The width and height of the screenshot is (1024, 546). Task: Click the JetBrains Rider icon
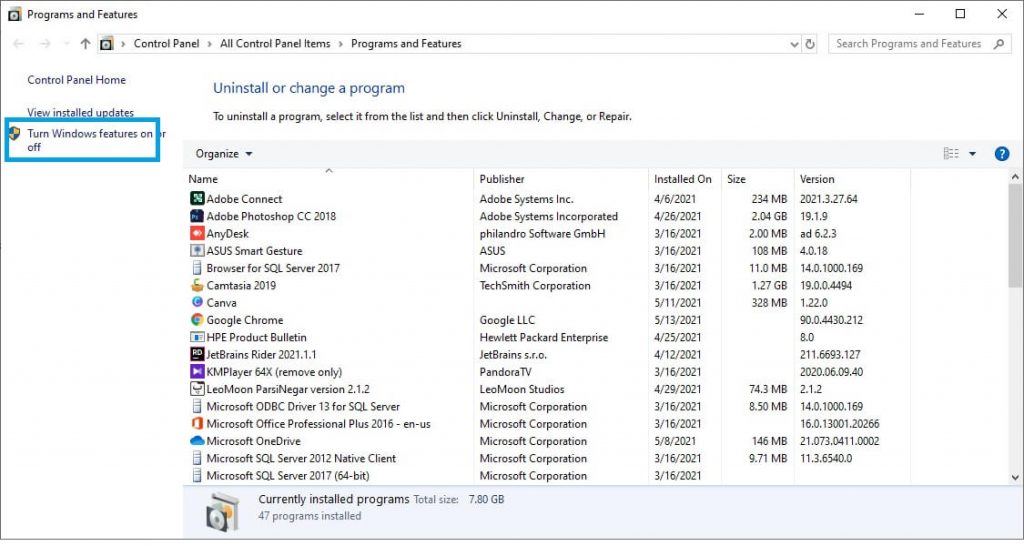[x=197, y=355]
